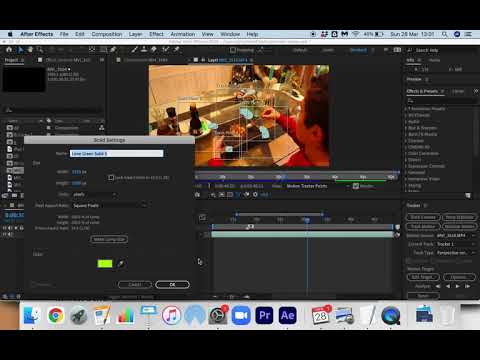The image size is (480, 360).
Task: Open the Animation menu
Action: coord(183,34)
